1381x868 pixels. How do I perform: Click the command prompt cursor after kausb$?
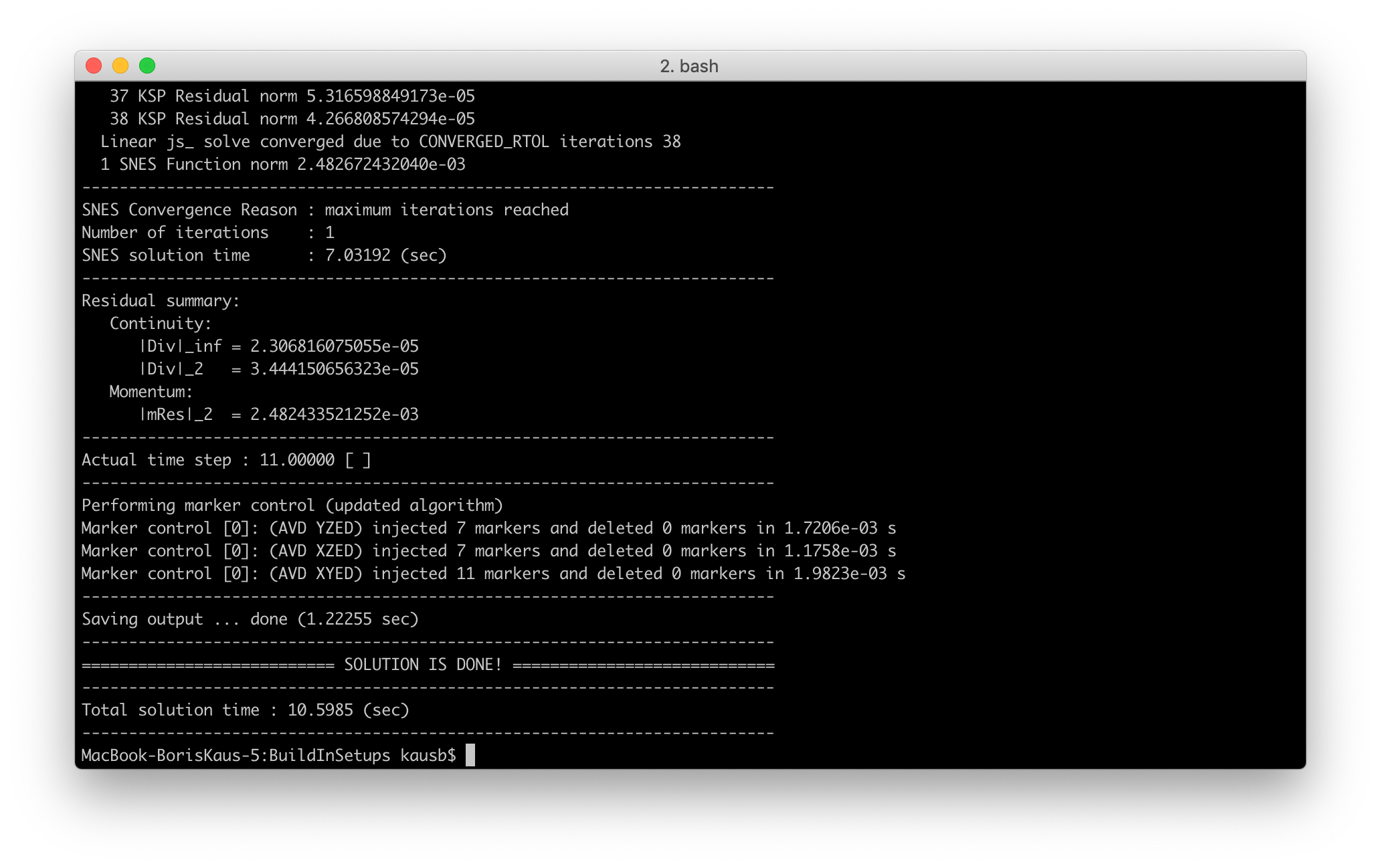(x=470, y=755)
